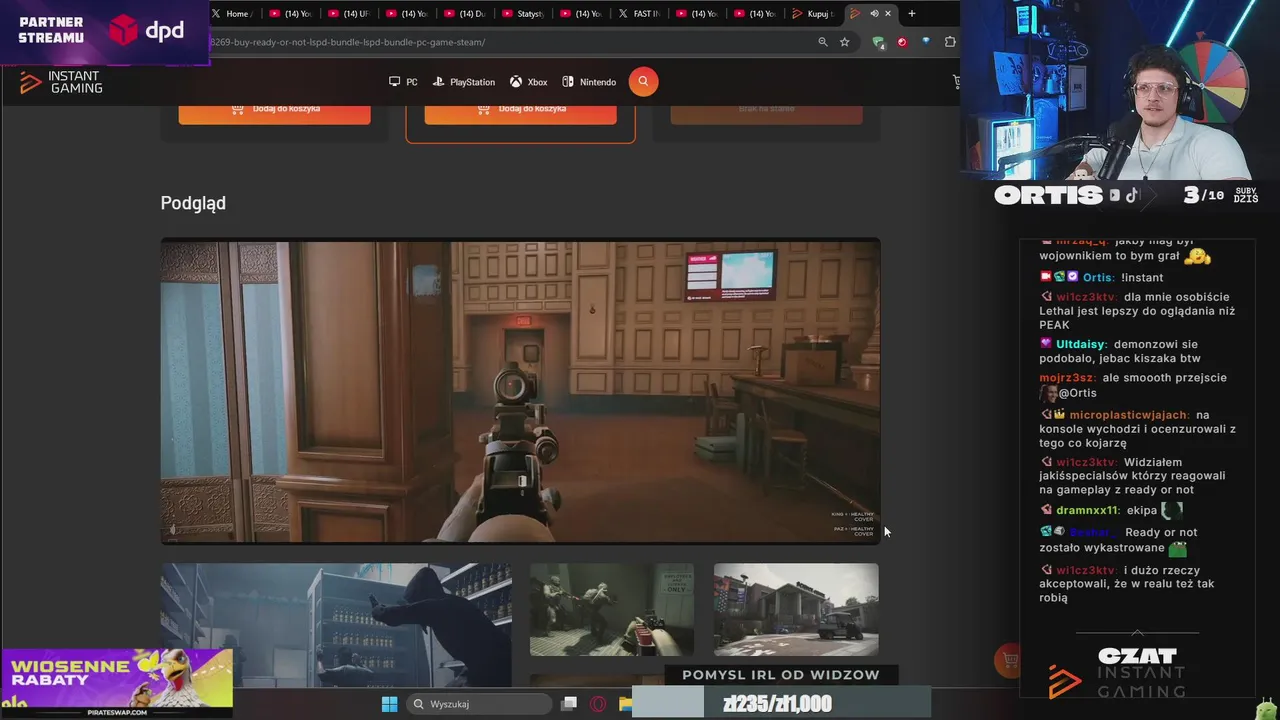
Task: Select the PC platform link
Action: [403, 82]
